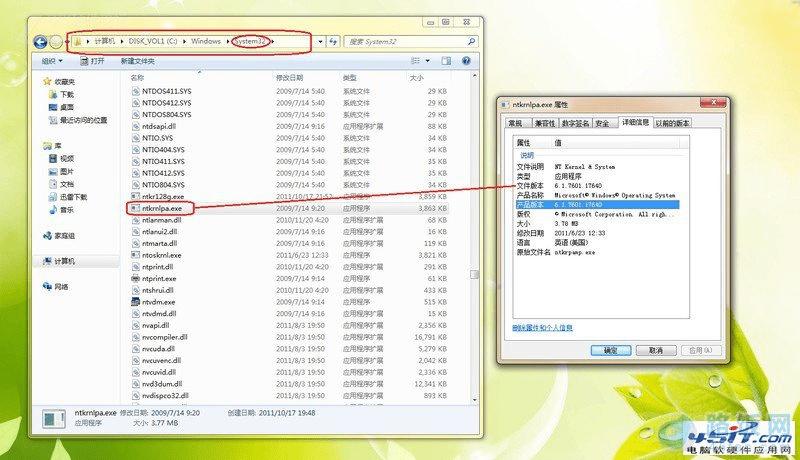Viewport: 800px width, 460px height.
Task: Click the 打开 toolbar button
Action: pos(92,61)
